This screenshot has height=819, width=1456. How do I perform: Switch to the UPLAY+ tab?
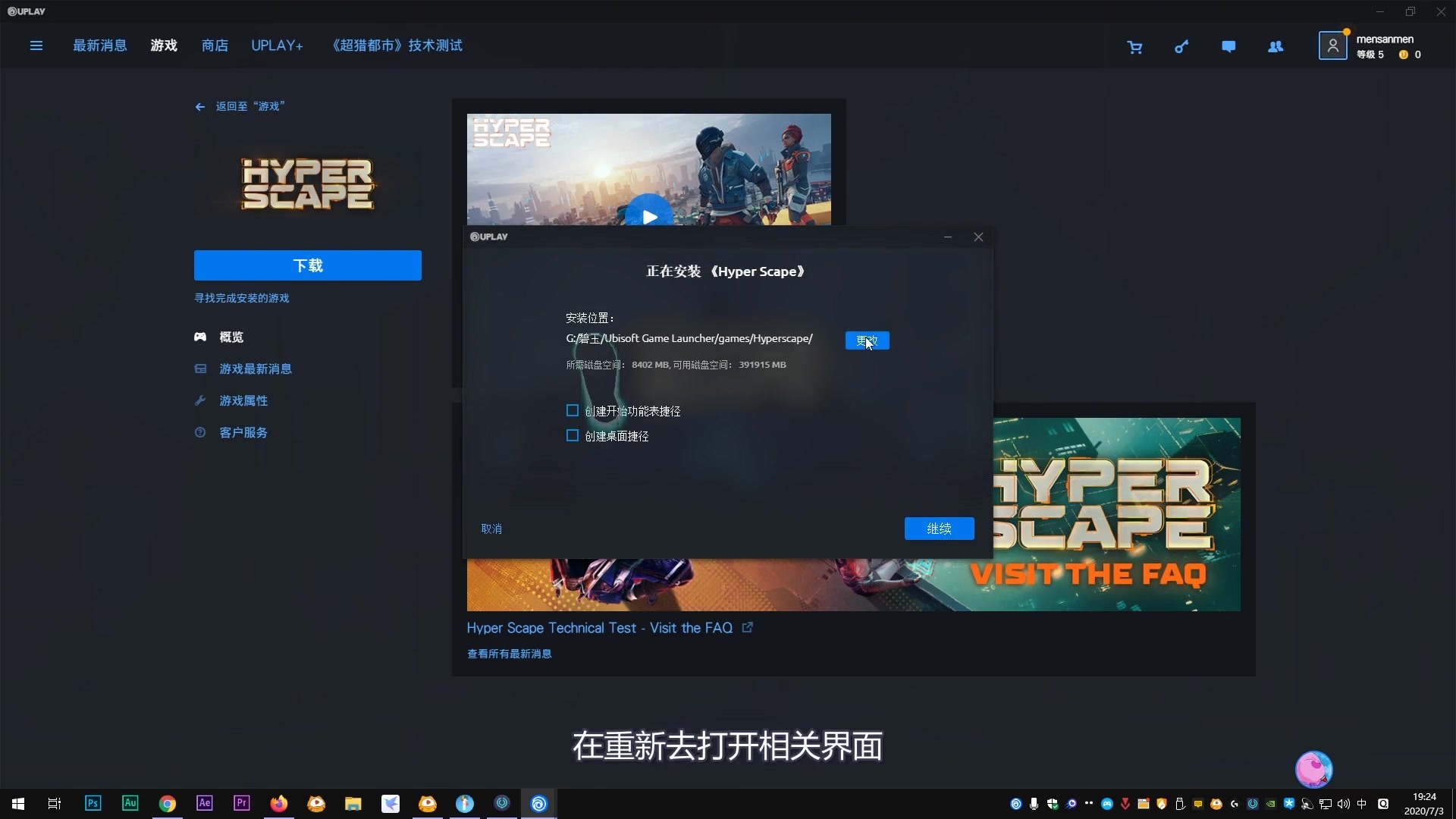[x=277, y=45]
